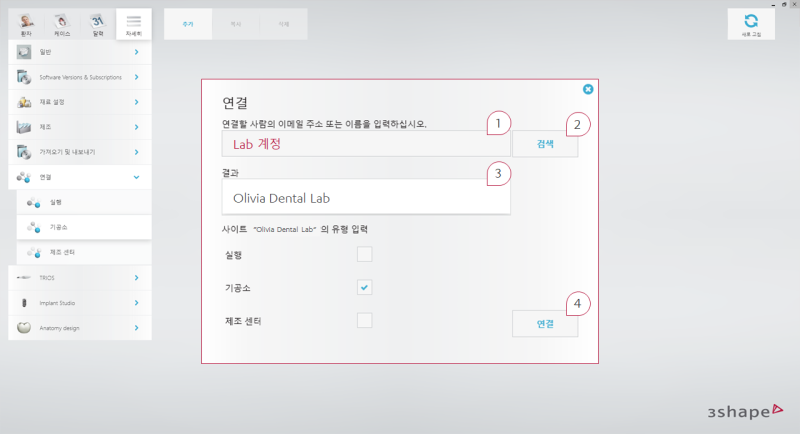Click the 제조 센터 sub-item icon
This screenshot has width=800, height=434.
pos(34,252)
